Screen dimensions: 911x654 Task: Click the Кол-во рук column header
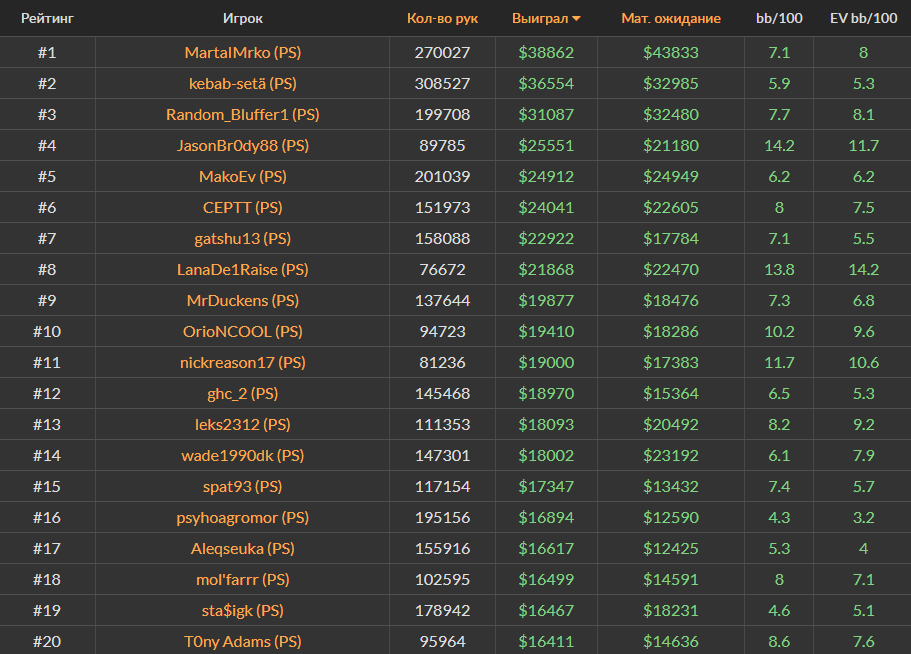441,18
